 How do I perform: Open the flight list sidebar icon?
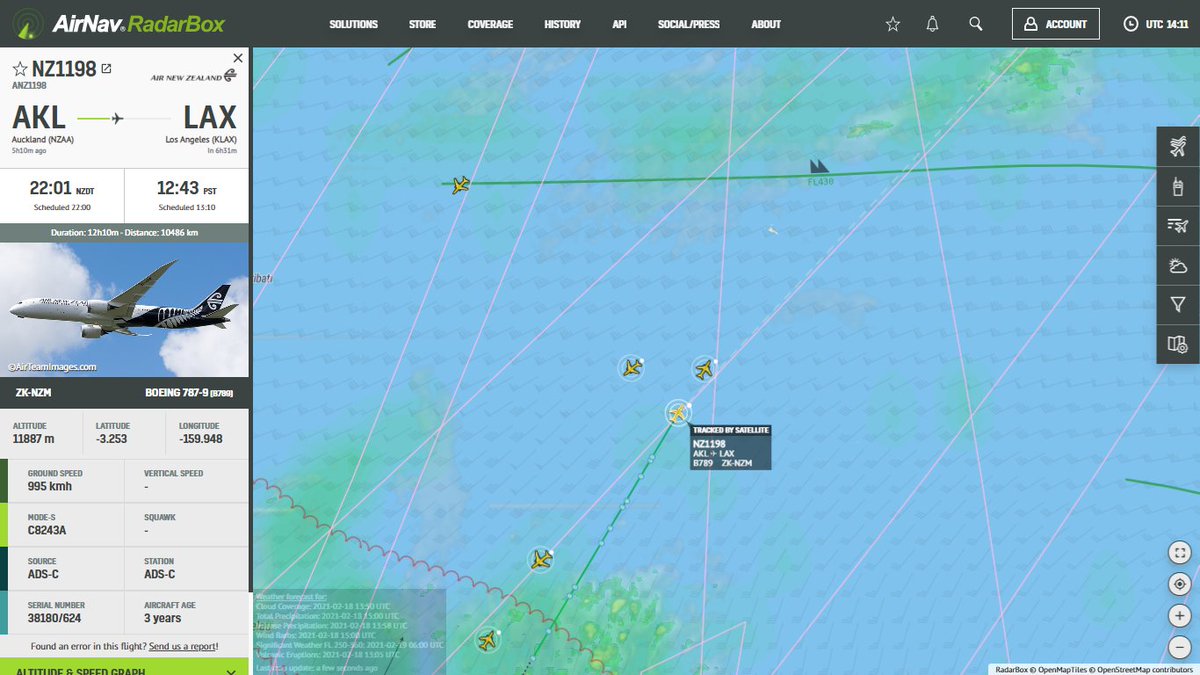point(1178,226)
